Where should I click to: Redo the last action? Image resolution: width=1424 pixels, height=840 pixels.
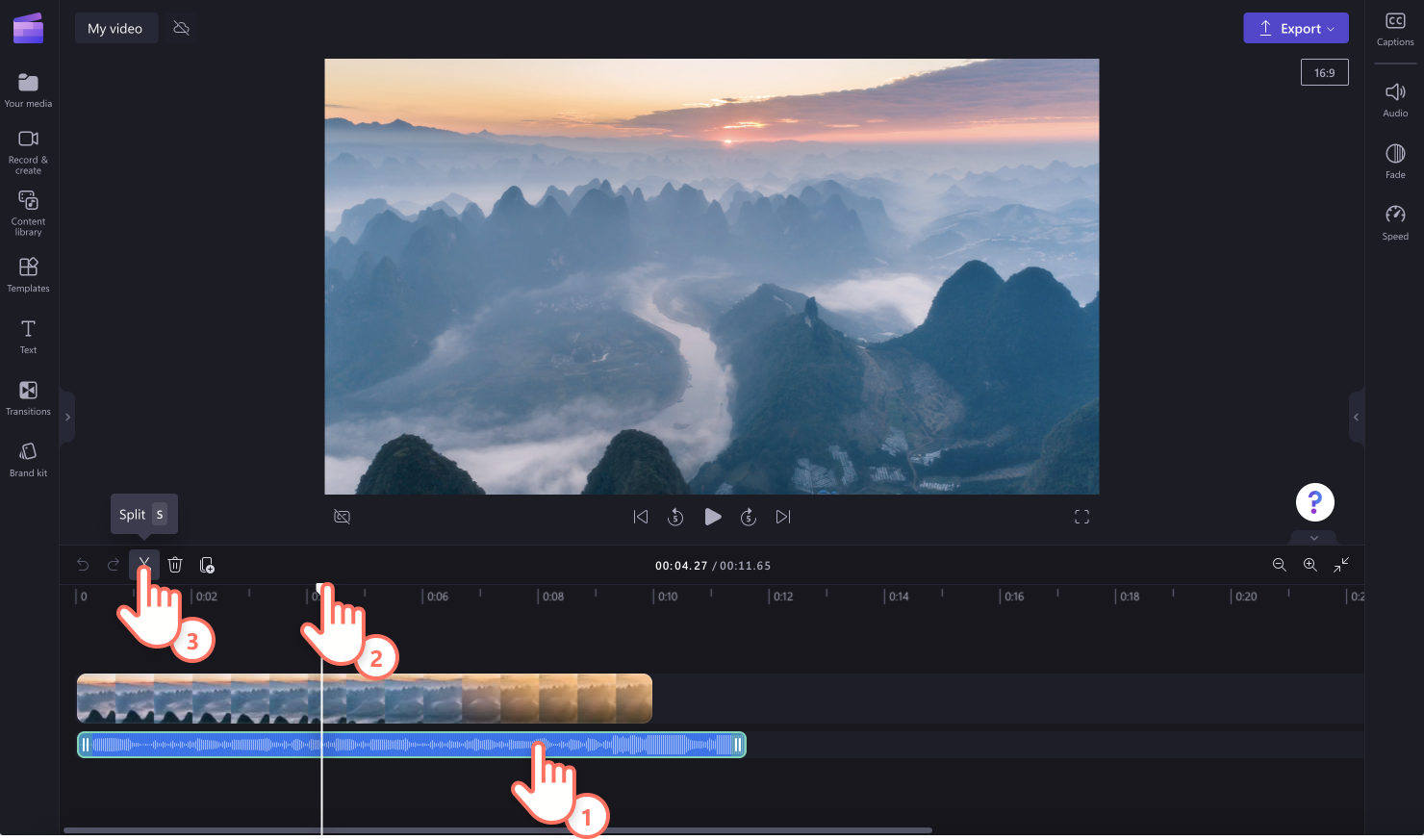114,565
